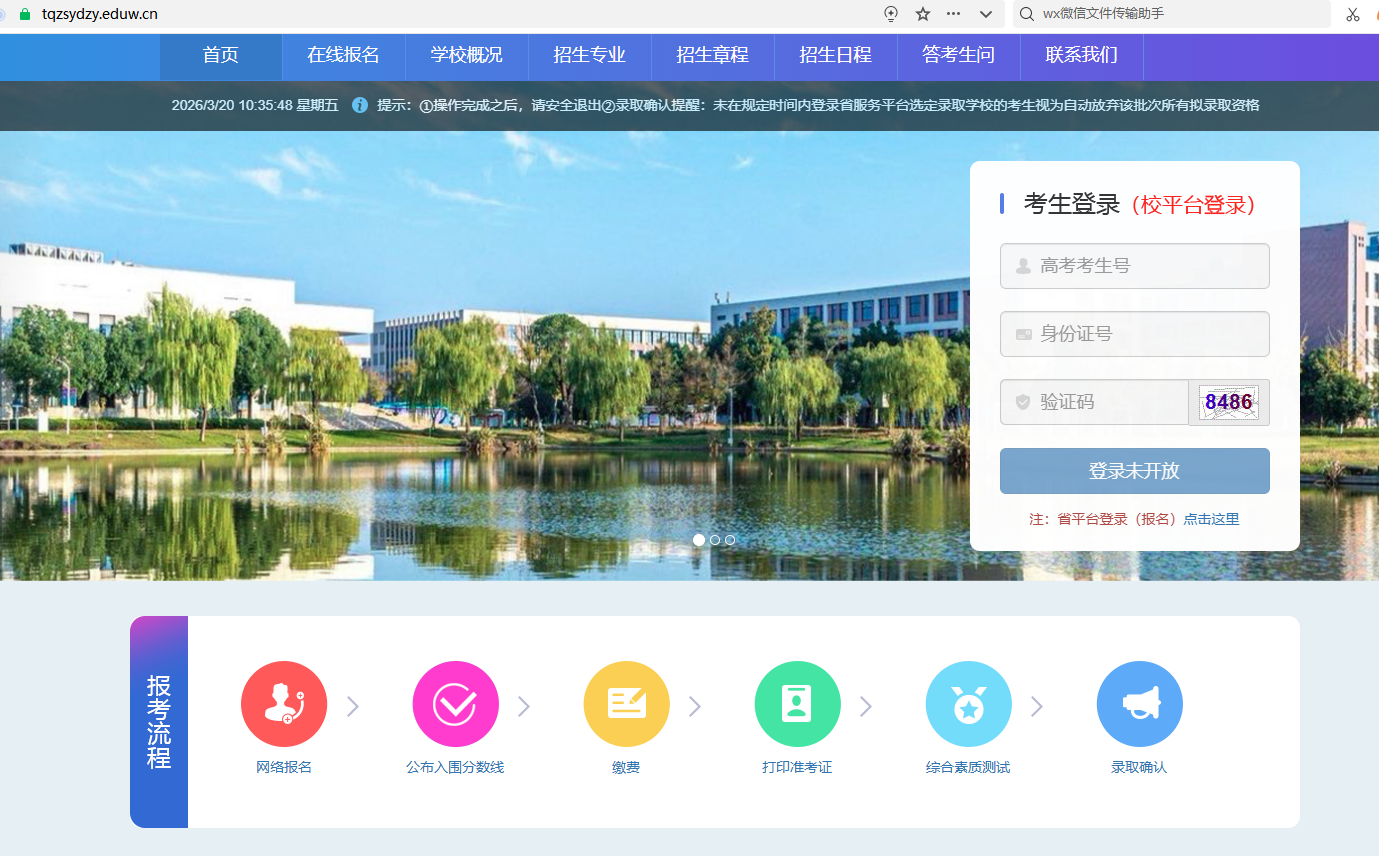Open the three-dot more menu in address bar
The width and height of the screenshot is (1379, 856).
(x=953, y=14)
